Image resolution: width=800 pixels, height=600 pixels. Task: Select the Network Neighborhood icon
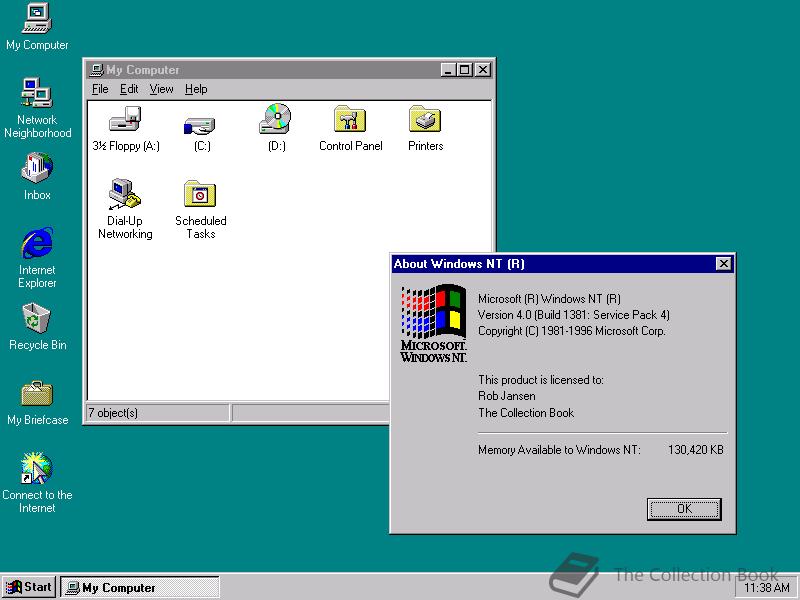36,93
